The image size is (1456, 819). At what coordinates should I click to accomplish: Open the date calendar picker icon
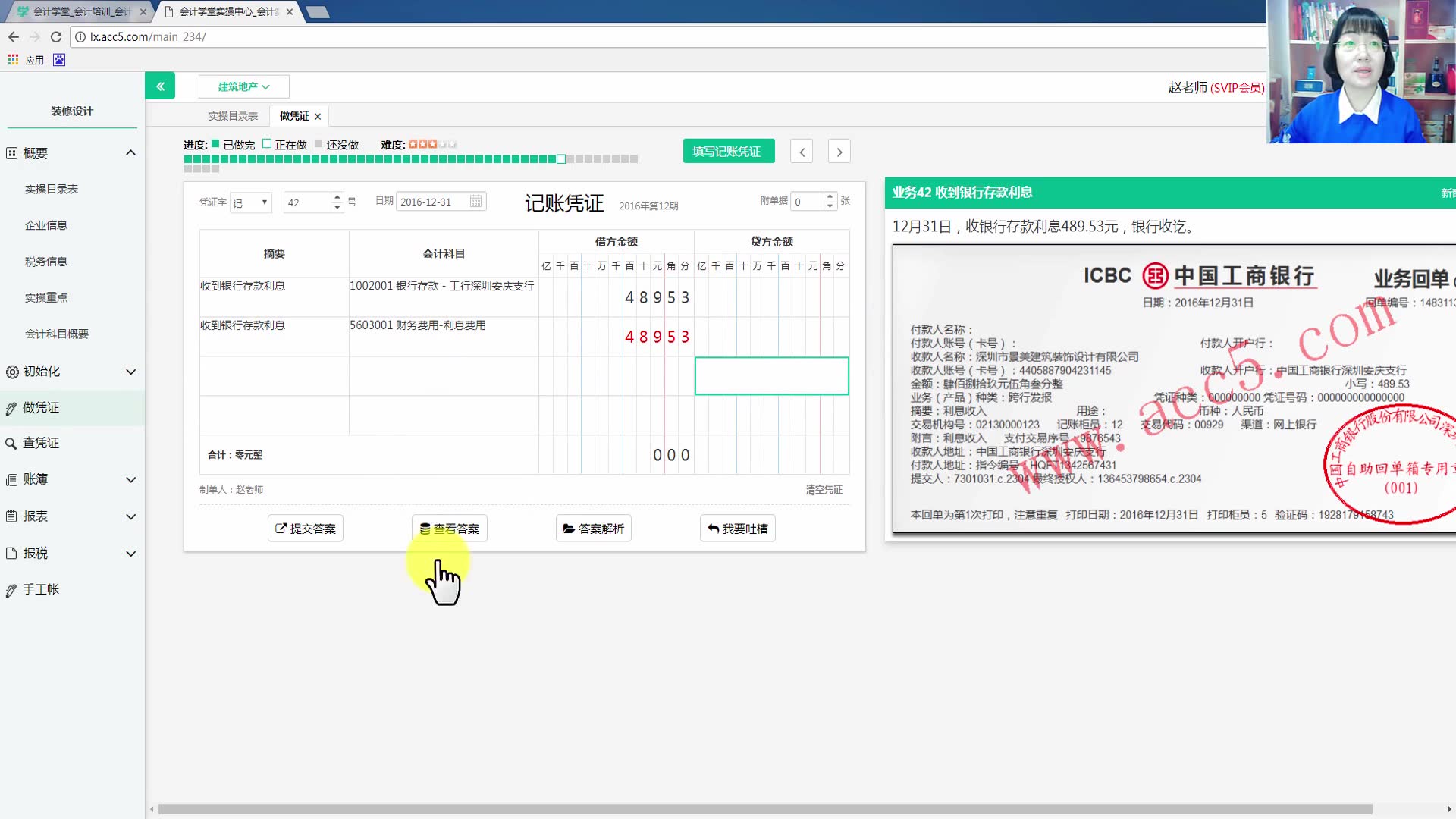[475, 202]
